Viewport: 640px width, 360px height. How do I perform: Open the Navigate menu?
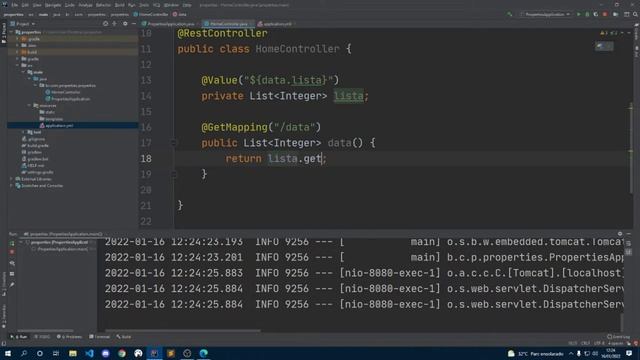[x=53, y=5]
